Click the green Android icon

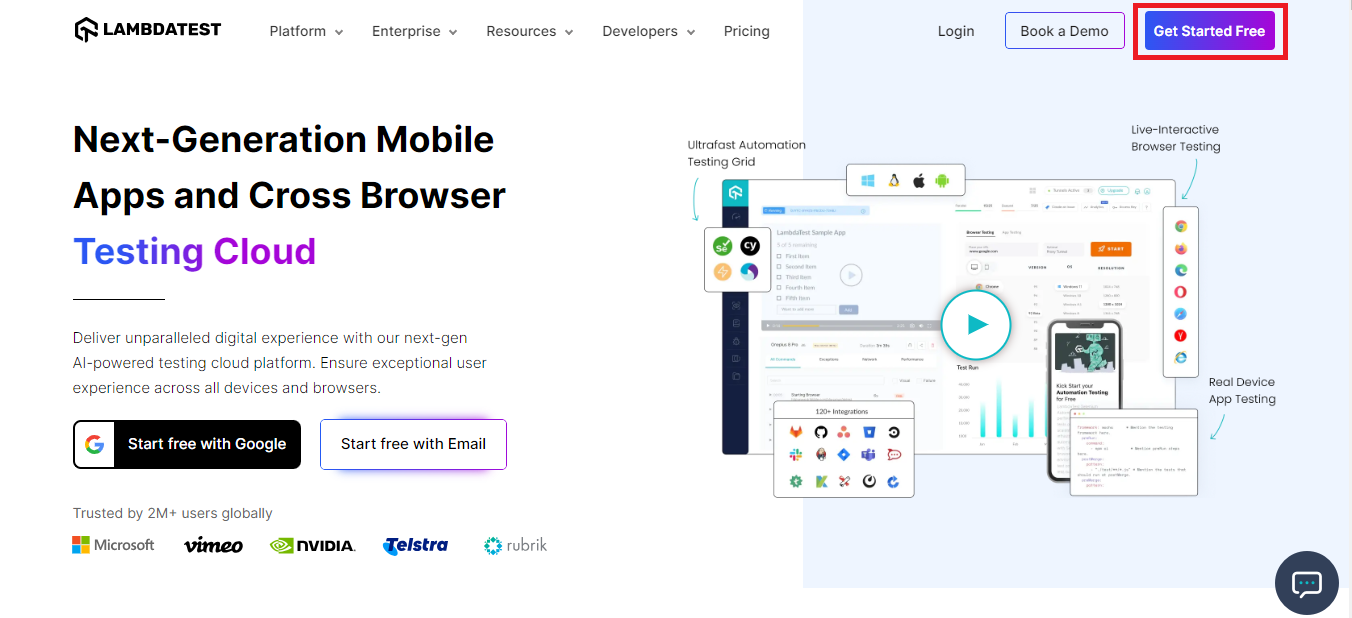coord(942,181)
